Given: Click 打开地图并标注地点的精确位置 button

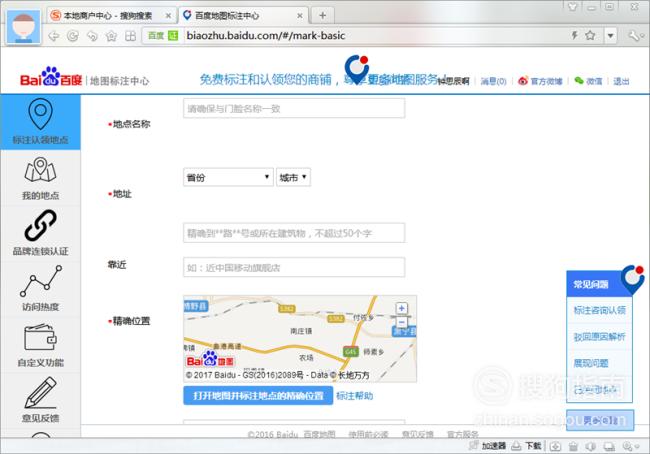Looking at the screenshot, I should (258, 396).
